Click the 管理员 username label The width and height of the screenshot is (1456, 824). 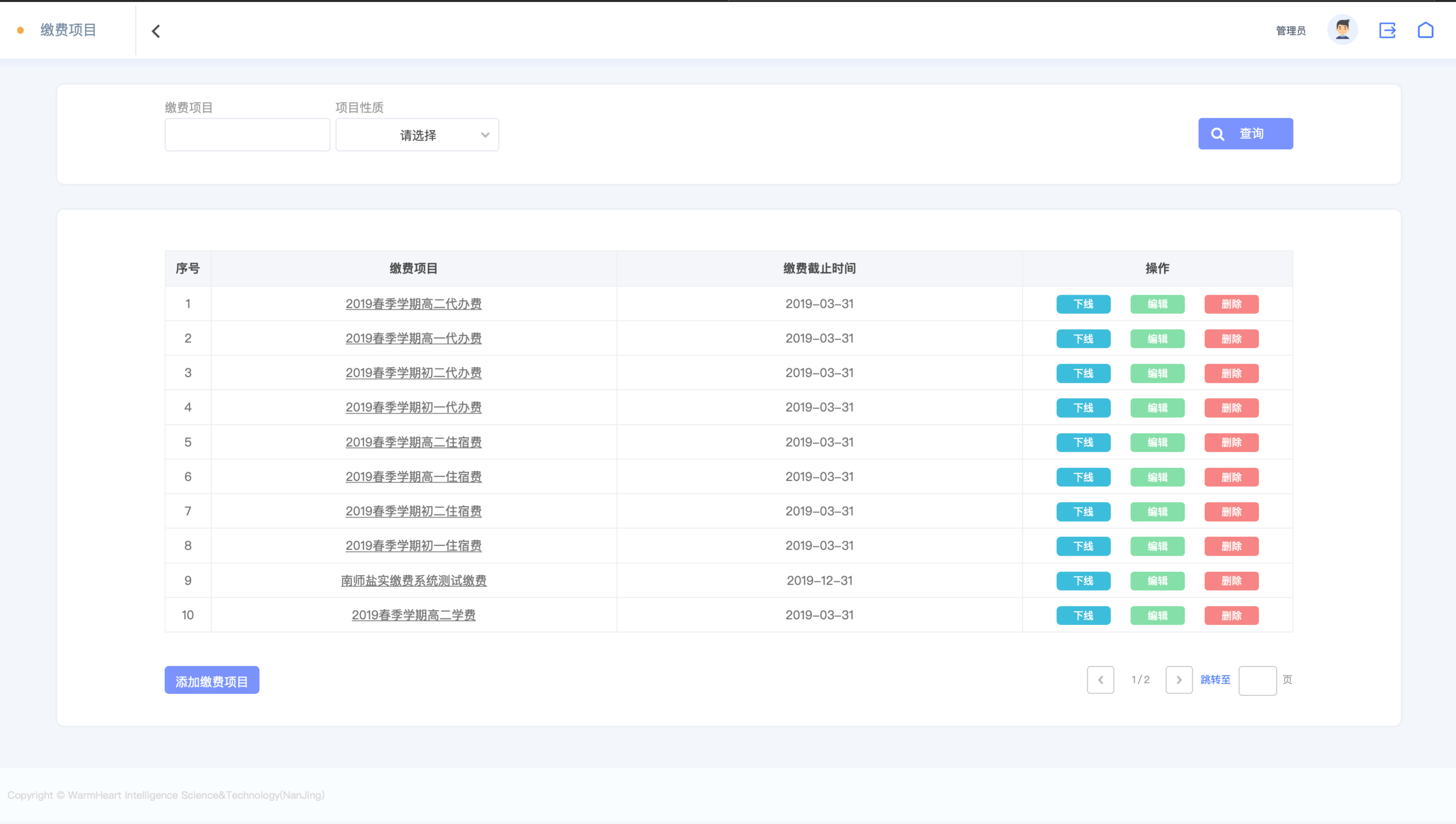pyautogui.click(x=1291, y=31)
